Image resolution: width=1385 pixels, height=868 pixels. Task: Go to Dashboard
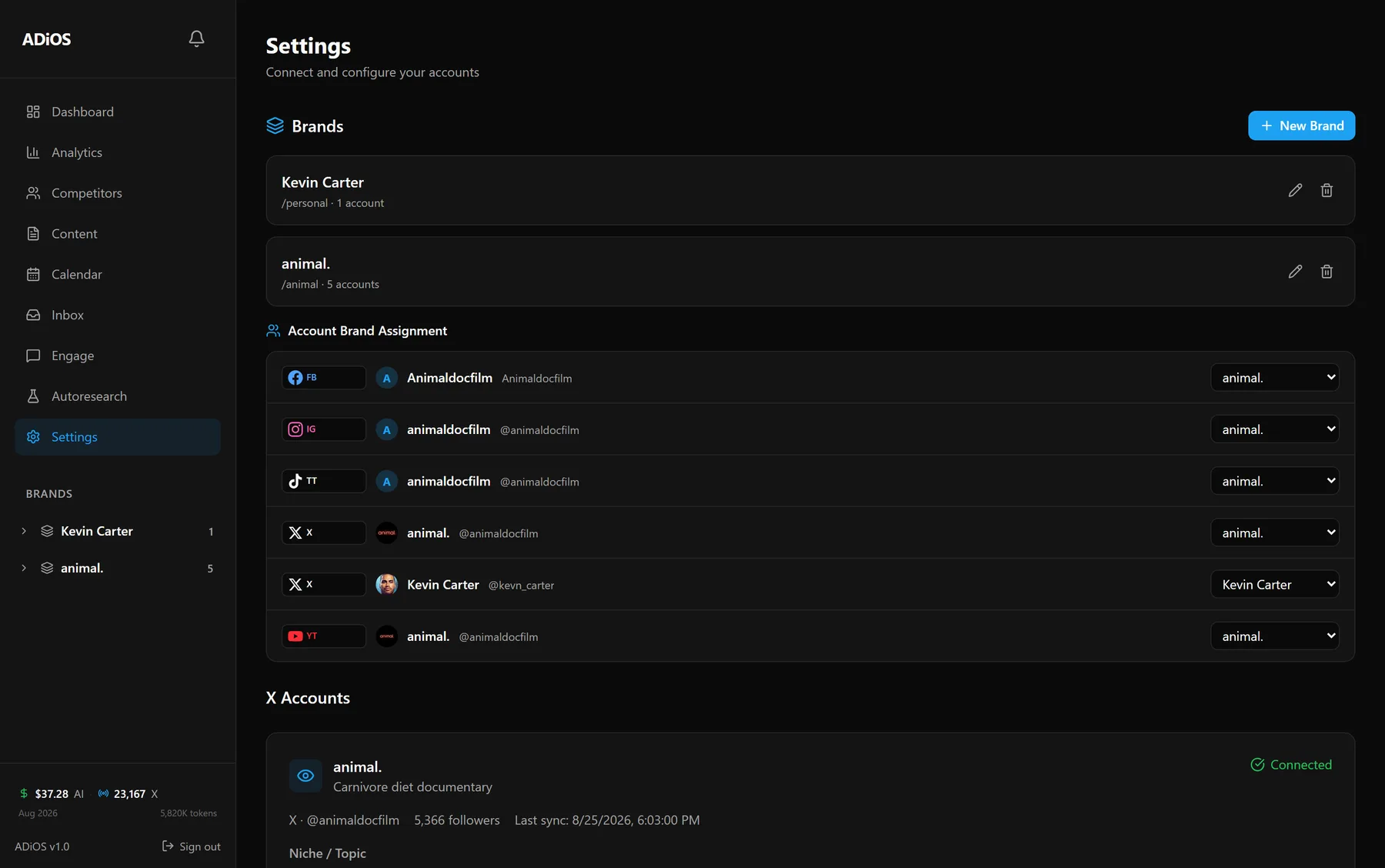point(118,112)
